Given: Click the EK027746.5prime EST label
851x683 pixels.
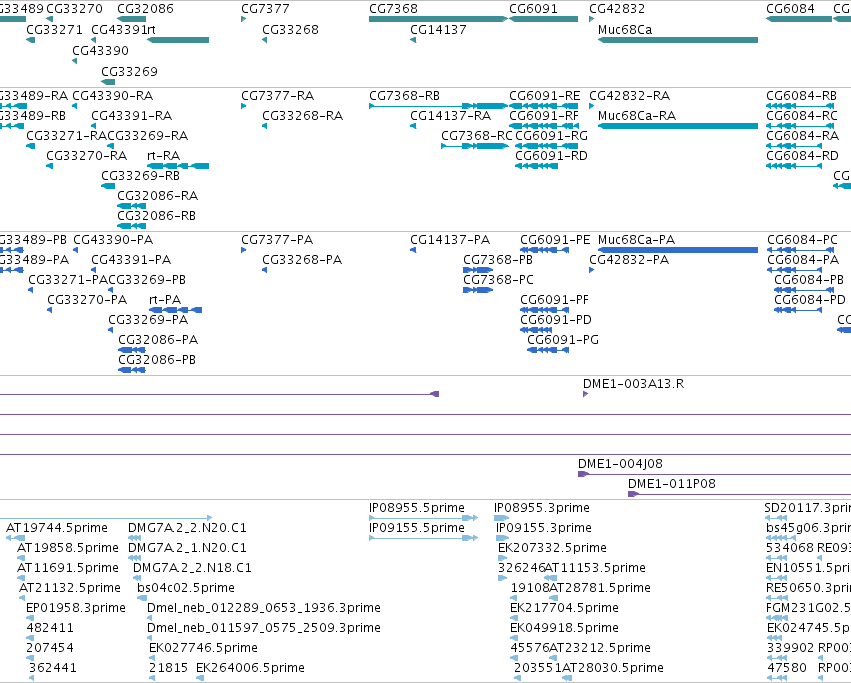Looking at the screenshot, I should pos(203,648).
